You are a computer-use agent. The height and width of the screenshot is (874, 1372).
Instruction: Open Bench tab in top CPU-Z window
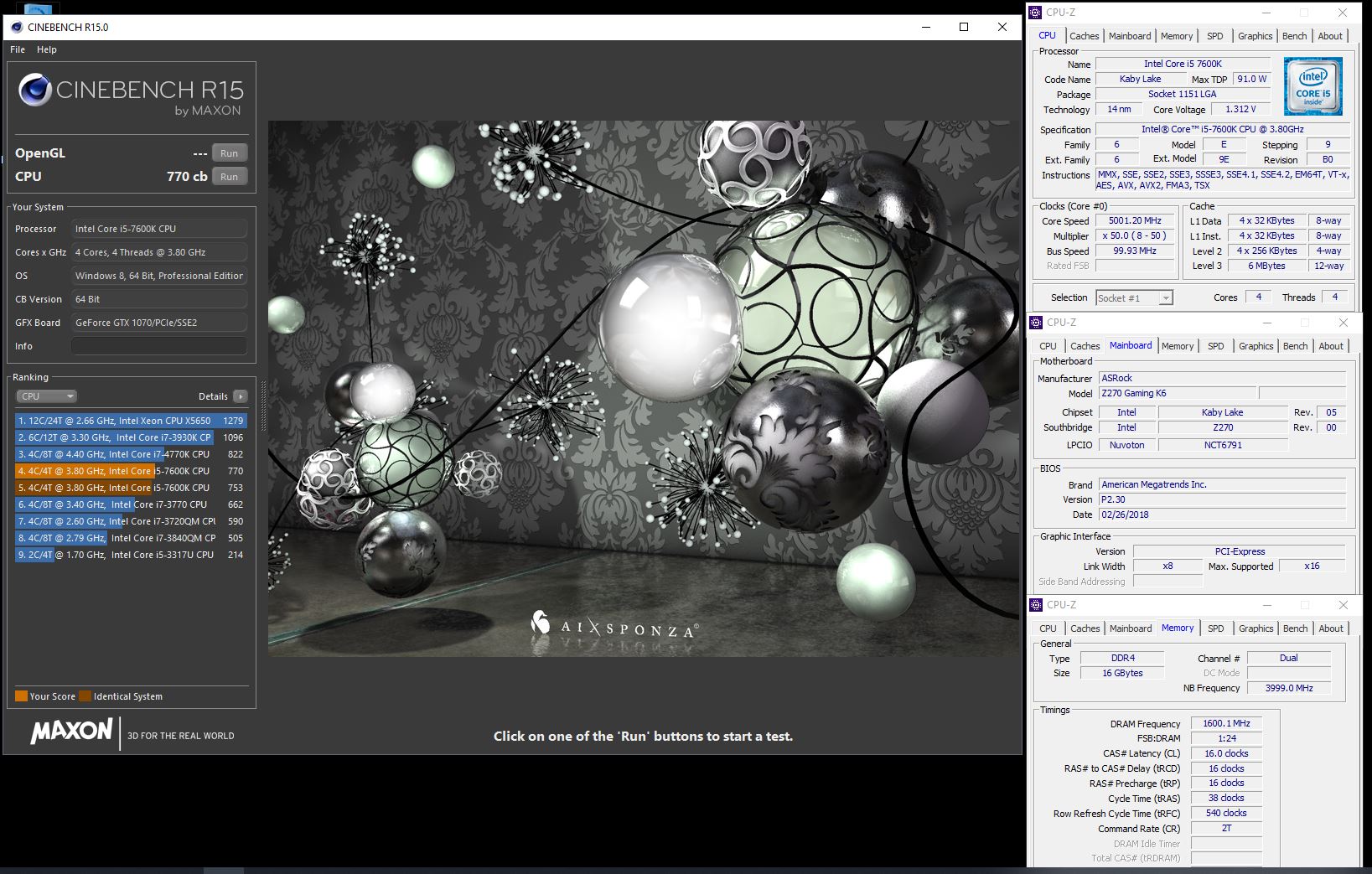[x=1294, y=36]
